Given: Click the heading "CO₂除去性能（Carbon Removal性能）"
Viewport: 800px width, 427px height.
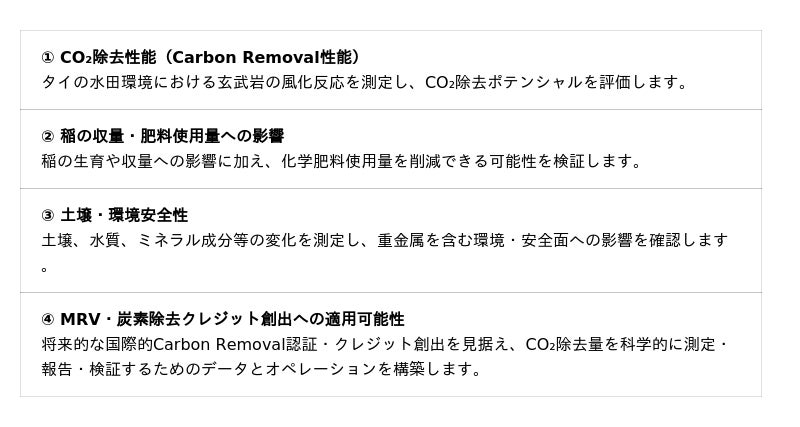Looking at the screenshot, I should point(210,57).
